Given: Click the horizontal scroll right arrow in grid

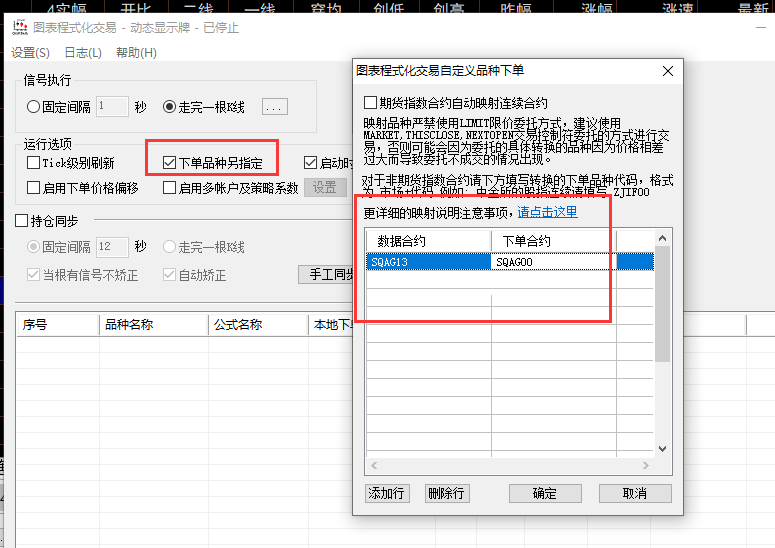Looking at the screenshot, I should (x=646, y=465).
